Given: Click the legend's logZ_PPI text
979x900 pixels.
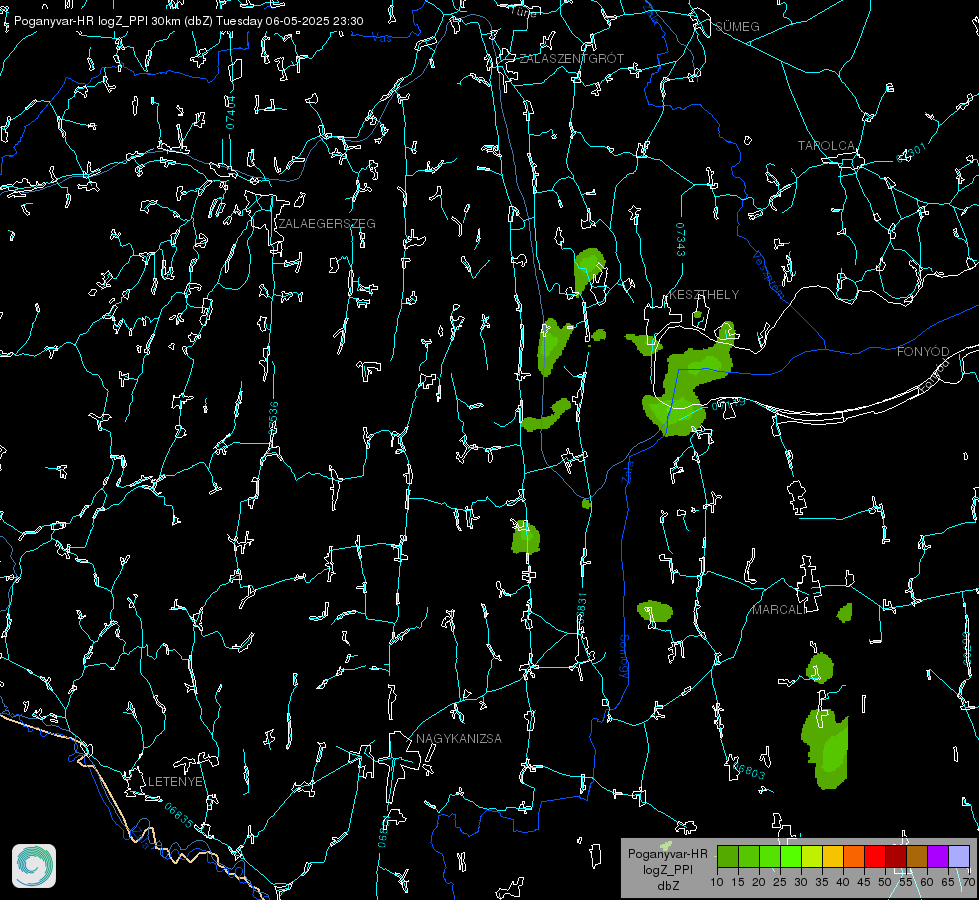Looking at the screenshot, I should pos(667,869).
